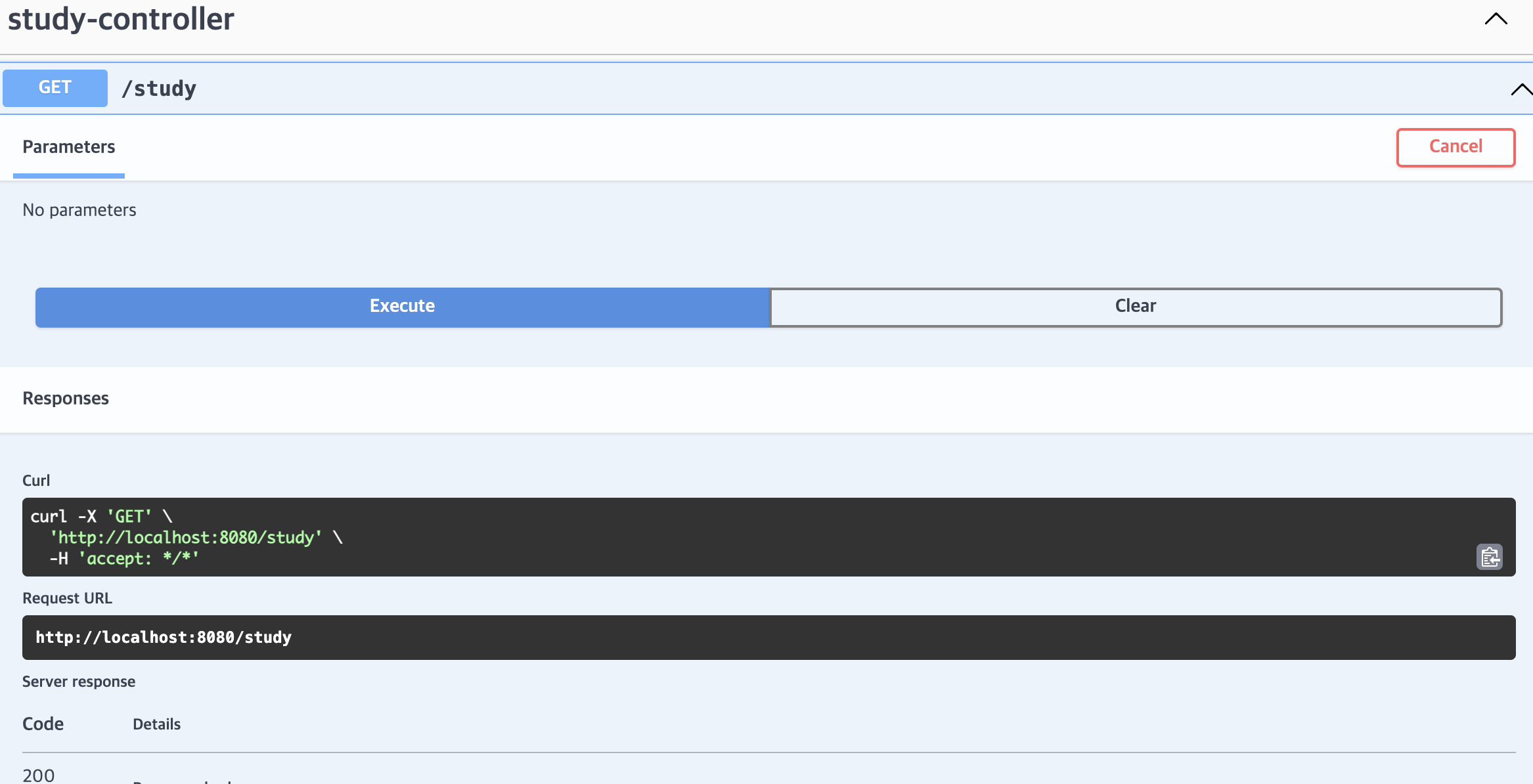1533x784 pixels.
Task: Copy the curl command to clipboard
Action: click(1489, 557)
